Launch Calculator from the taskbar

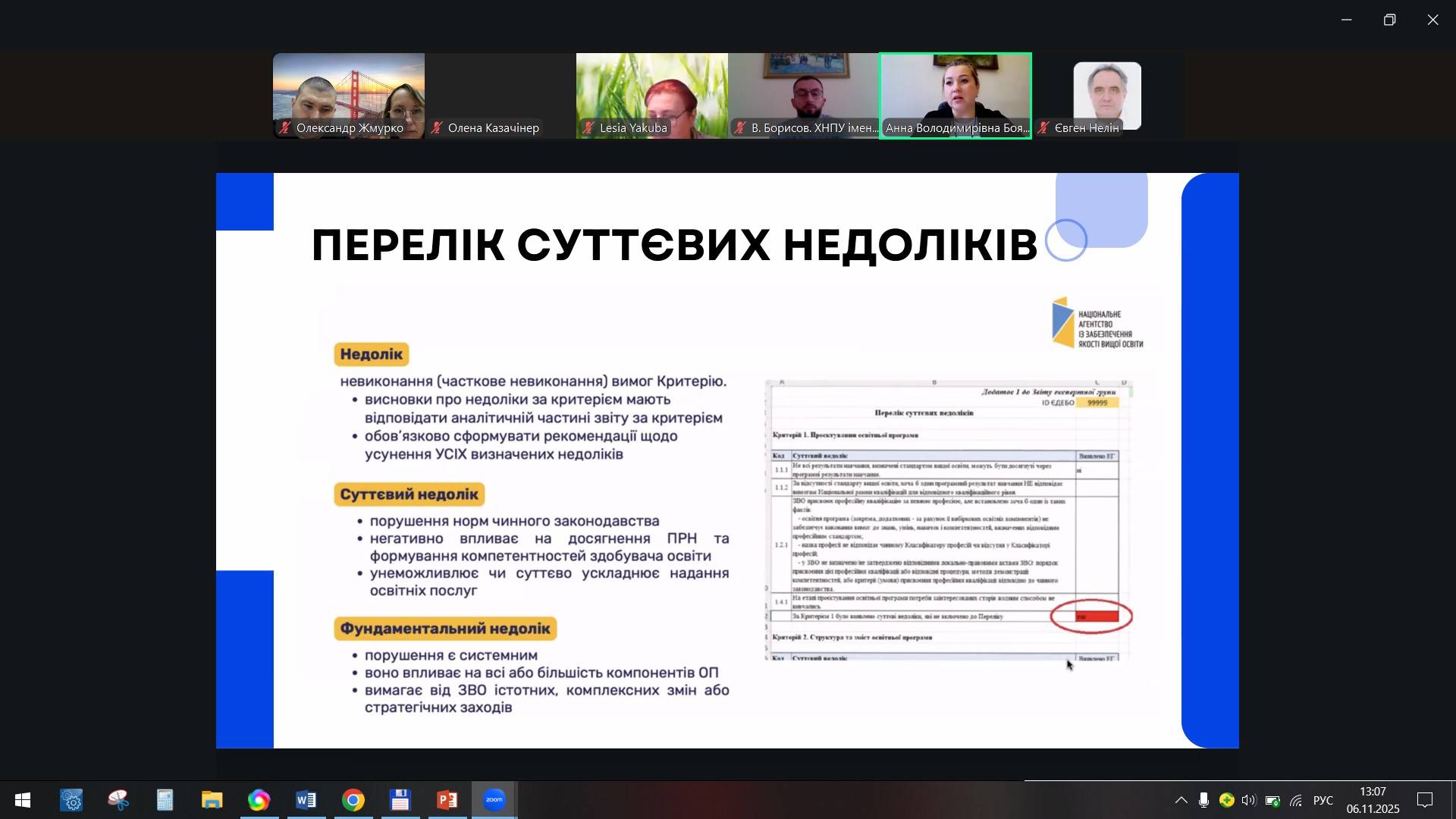tap(165, 800)
